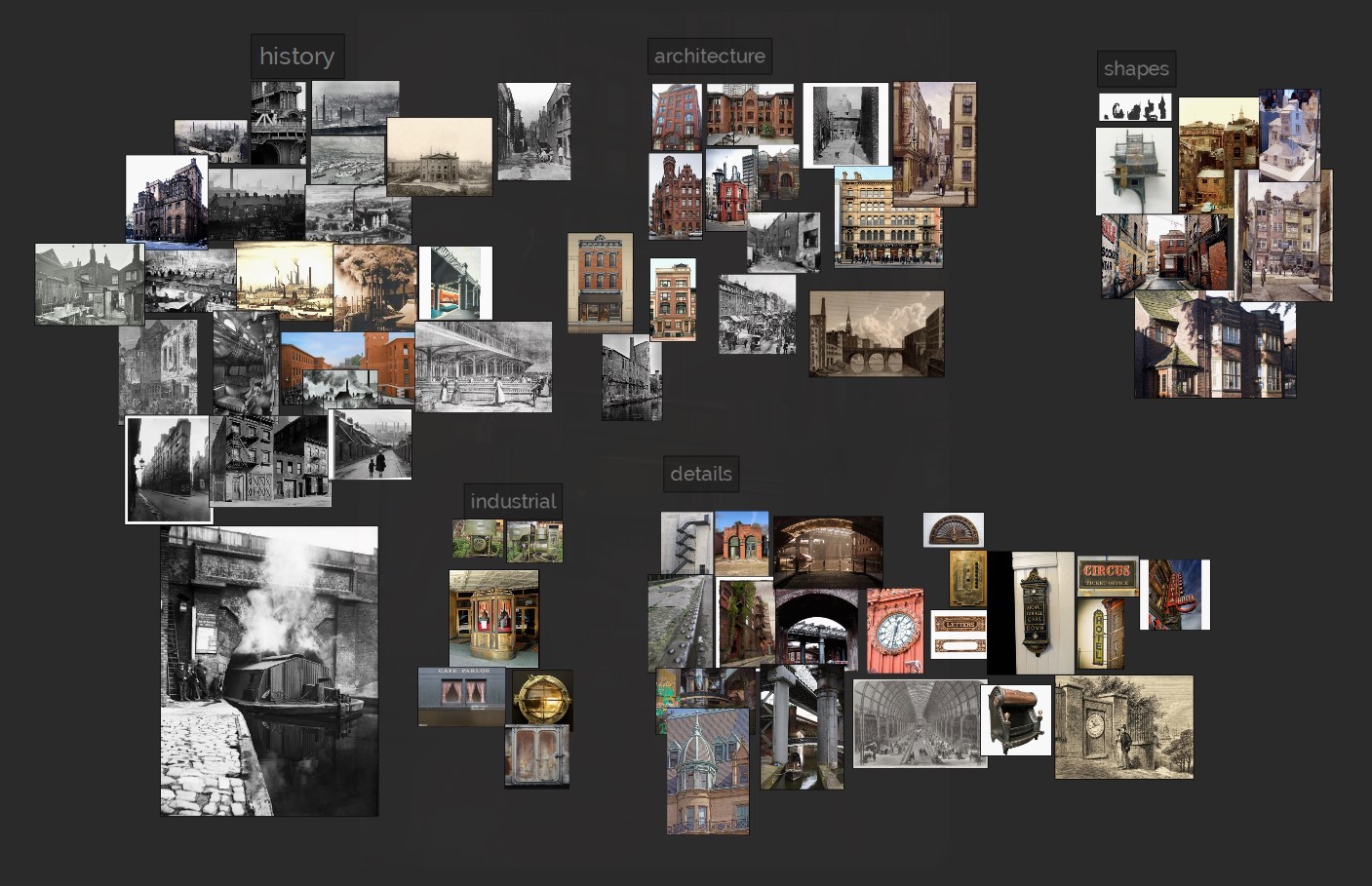
Task: Select the large steaming canal boat photo
Action: [x=269, y=671]
